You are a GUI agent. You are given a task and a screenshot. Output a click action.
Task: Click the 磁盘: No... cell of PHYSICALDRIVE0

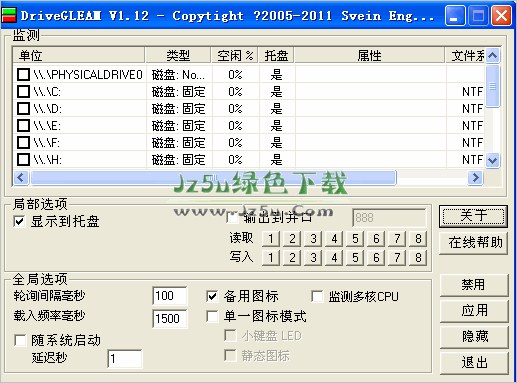click(178, 75)
